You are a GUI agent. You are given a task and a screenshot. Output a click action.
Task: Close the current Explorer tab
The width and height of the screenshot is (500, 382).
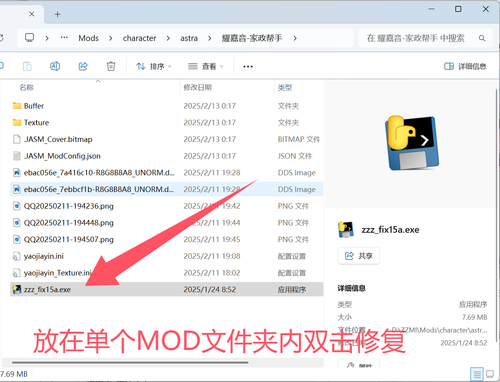(x=32, y=14)
